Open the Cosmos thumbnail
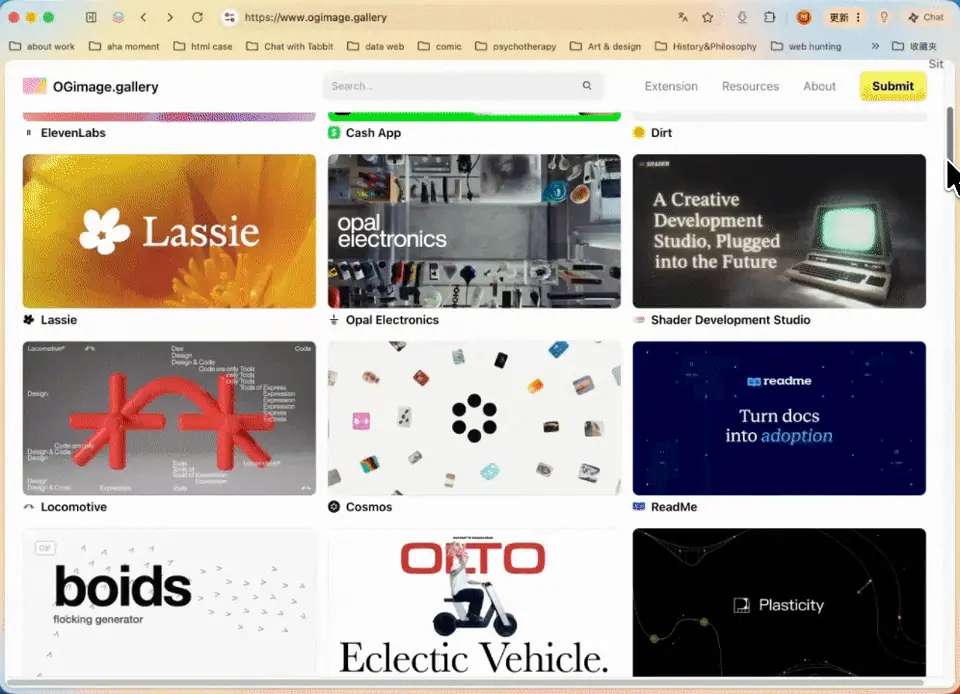Viewport: 960px width, 694px height. click(474, 418)
